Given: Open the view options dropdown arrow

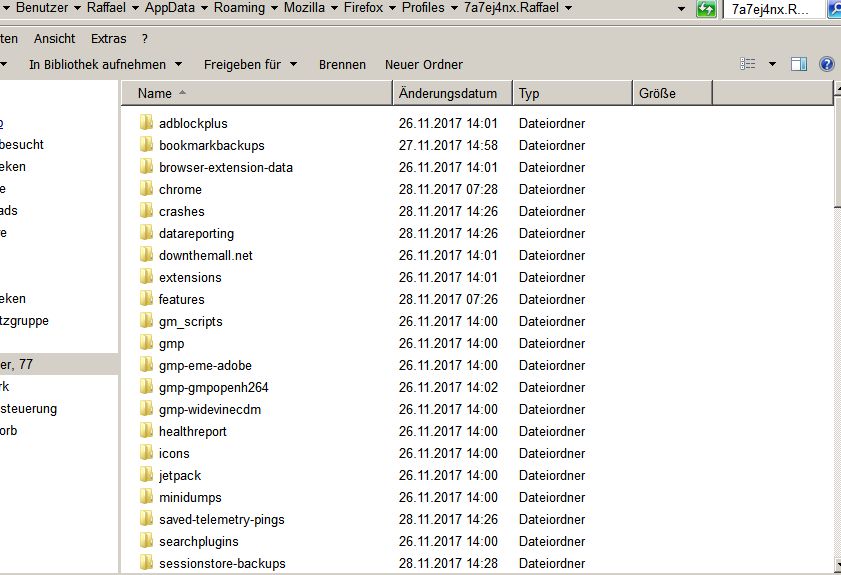Looking at the screenshot, I should [772, 64].
